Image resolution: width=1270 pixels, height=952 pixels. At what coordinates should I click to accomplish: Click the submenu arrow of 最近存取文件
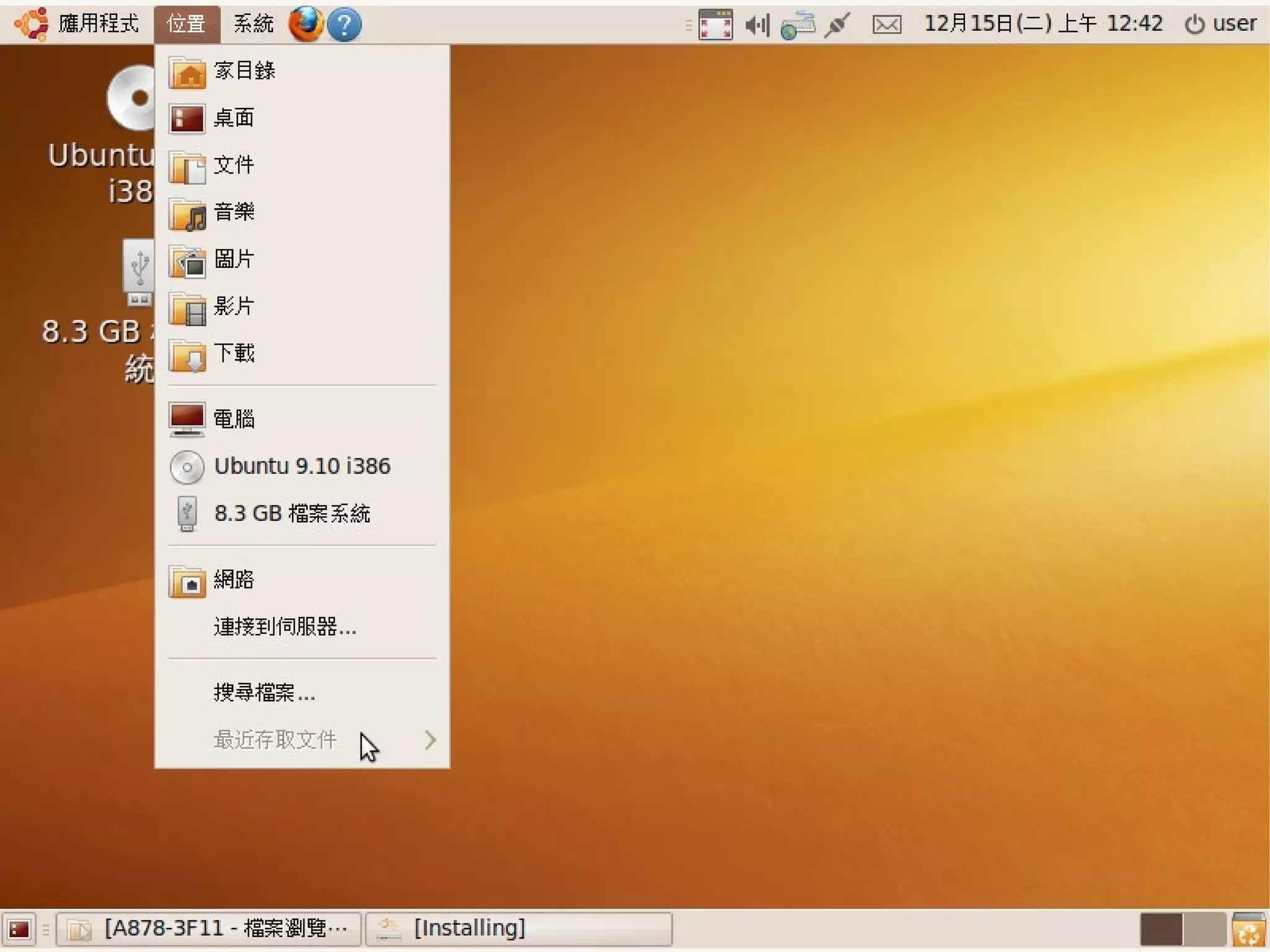430,740
